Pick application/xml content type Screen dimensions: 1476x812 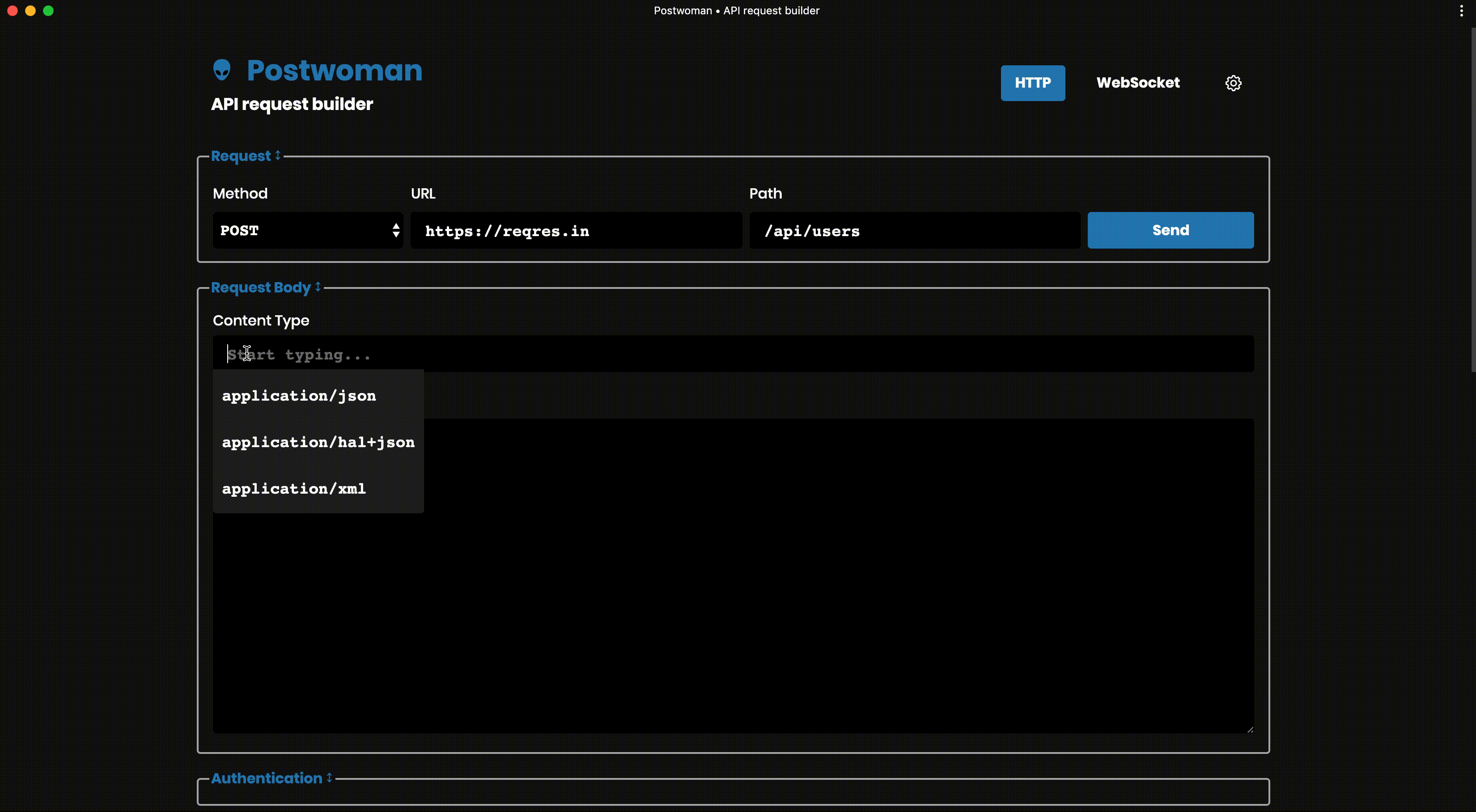tap(294, 488)
